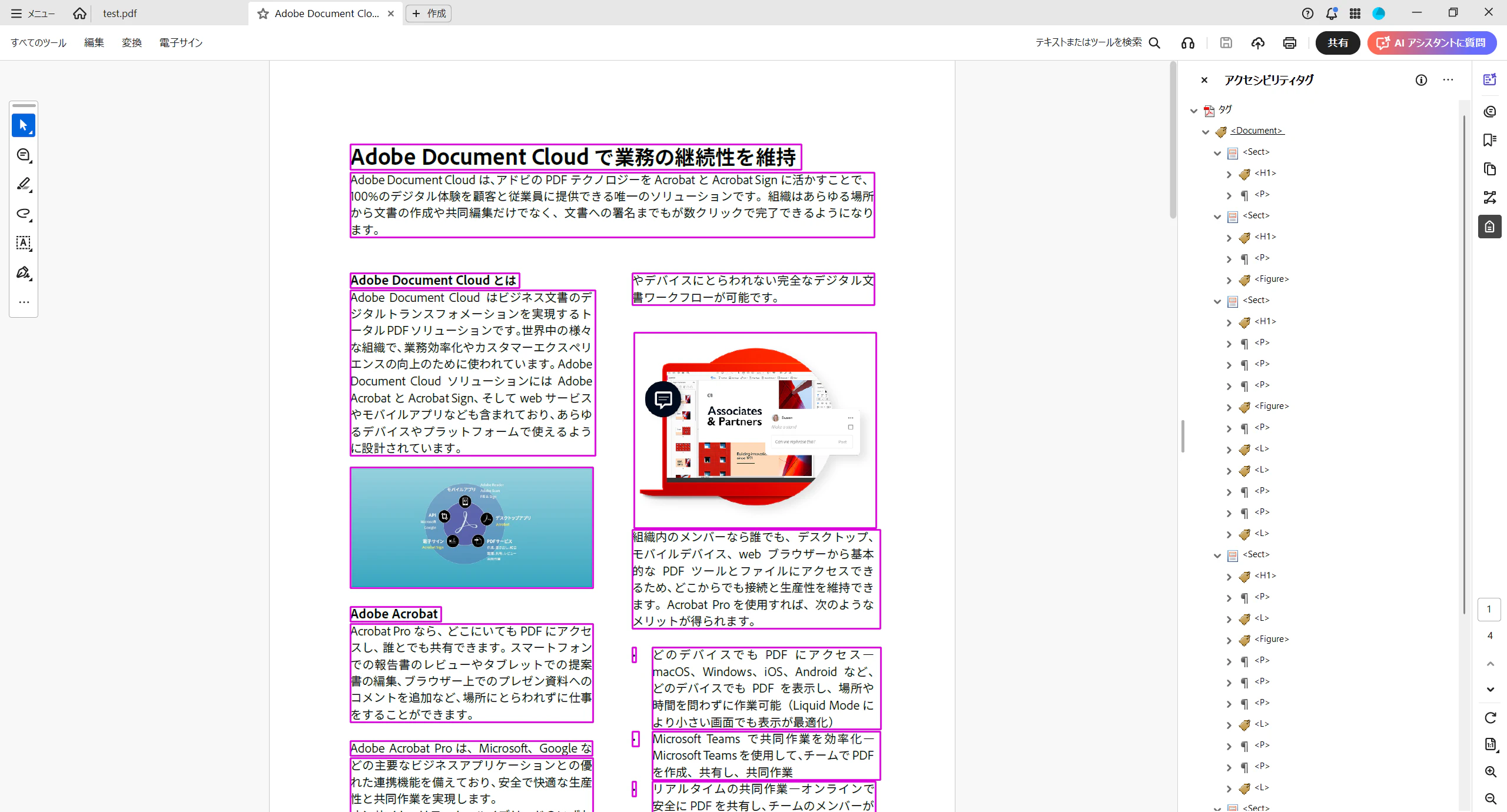The image size is (1507, 812).
Task: Open the 電子サイン tab
Action: point(181,43)
